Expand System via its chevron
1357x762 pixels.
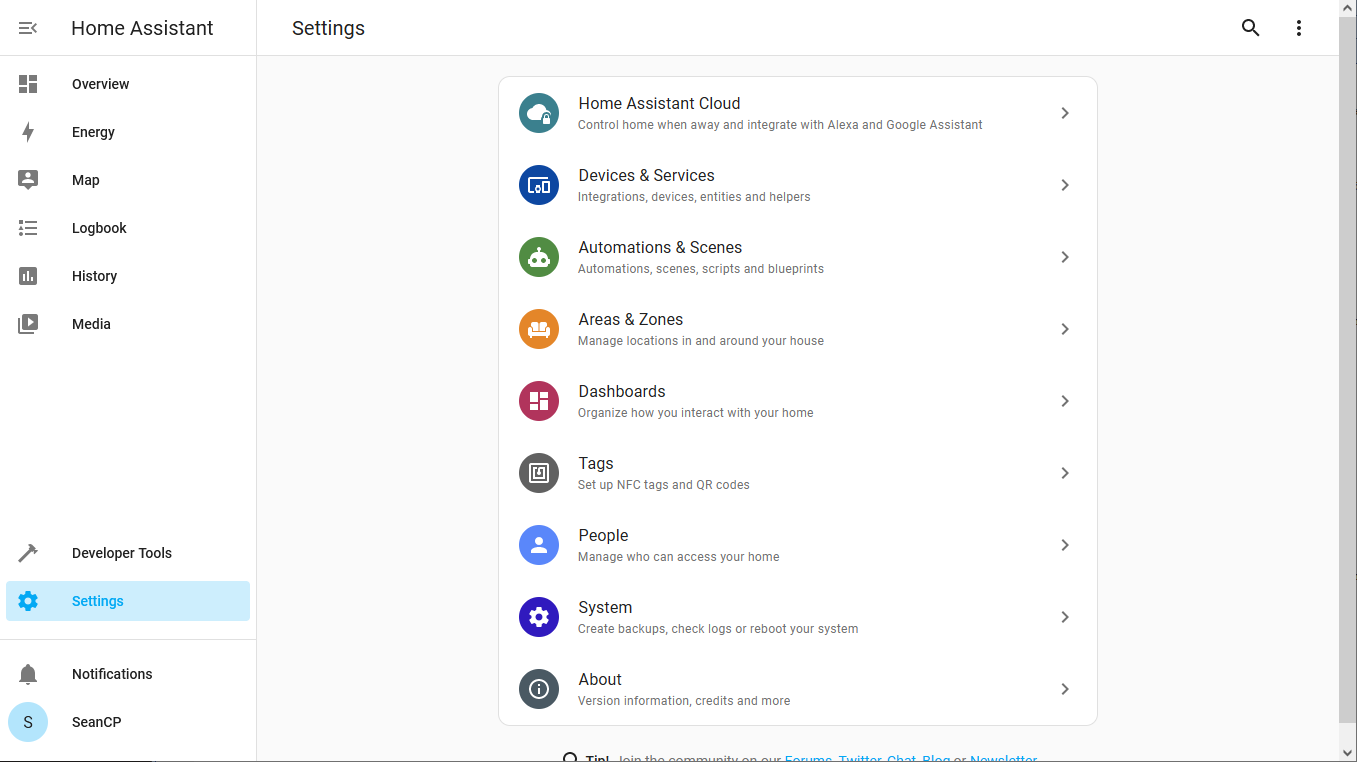(1065, 617)
